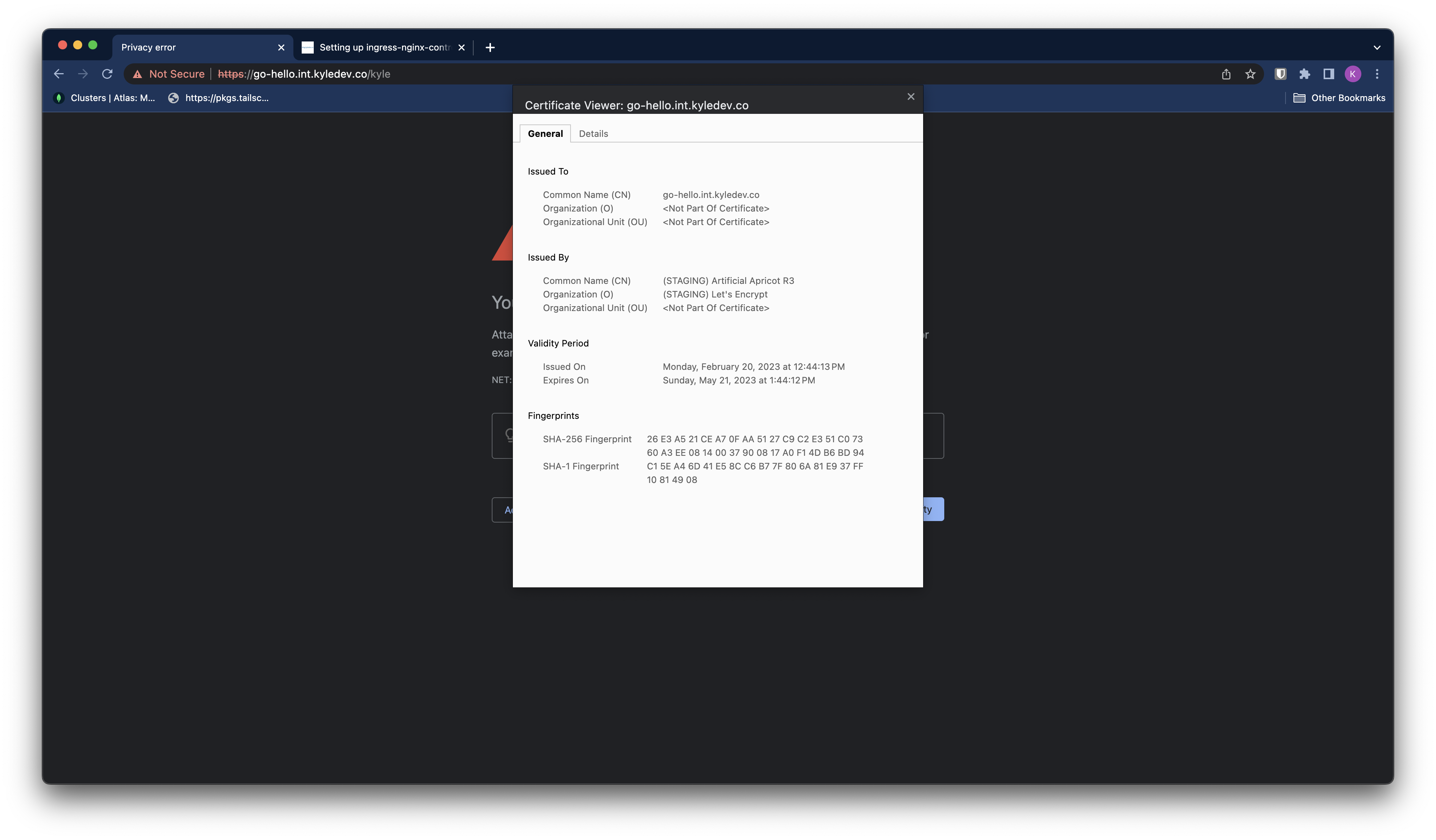Switch to the Privacy error tab

[x=202, y=47]
